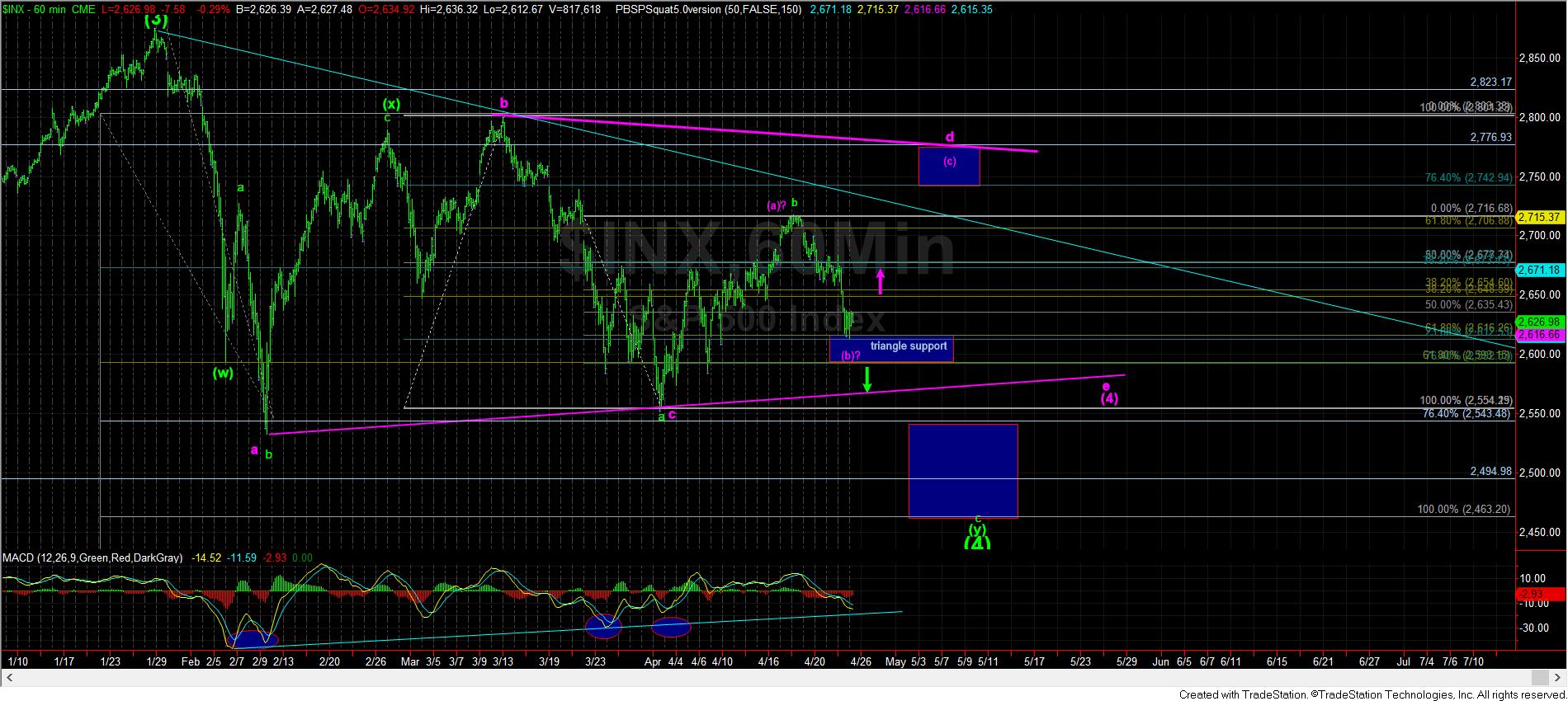Click the red -2.93 MACD value tag
Screen dimensions: 1568x701
pos(1540,595)
